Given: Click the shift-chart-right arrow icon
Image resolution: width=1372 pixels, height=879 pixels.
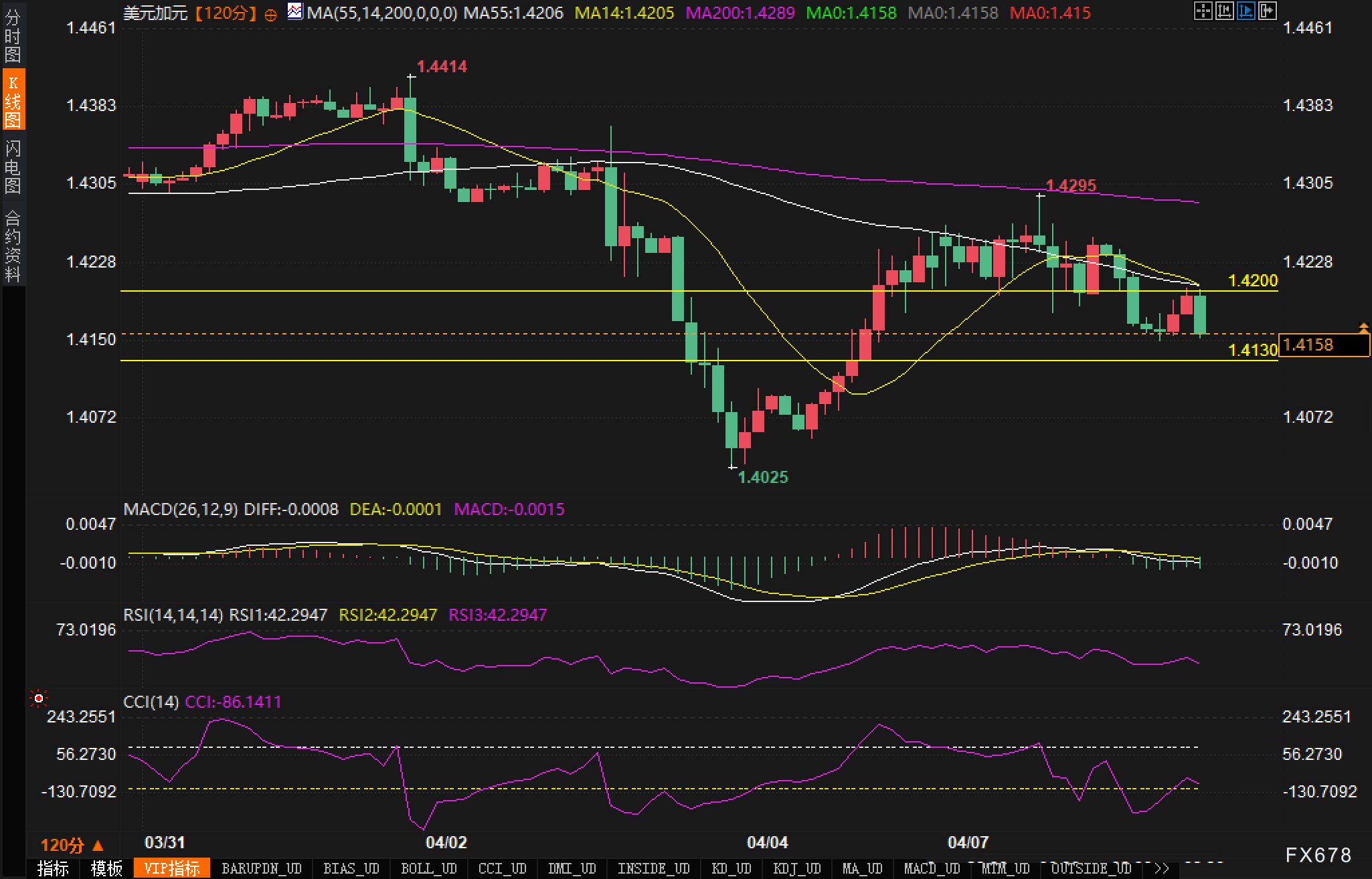Looking at the screenshot, I should pyautogui.click(x=1267, y=11).
